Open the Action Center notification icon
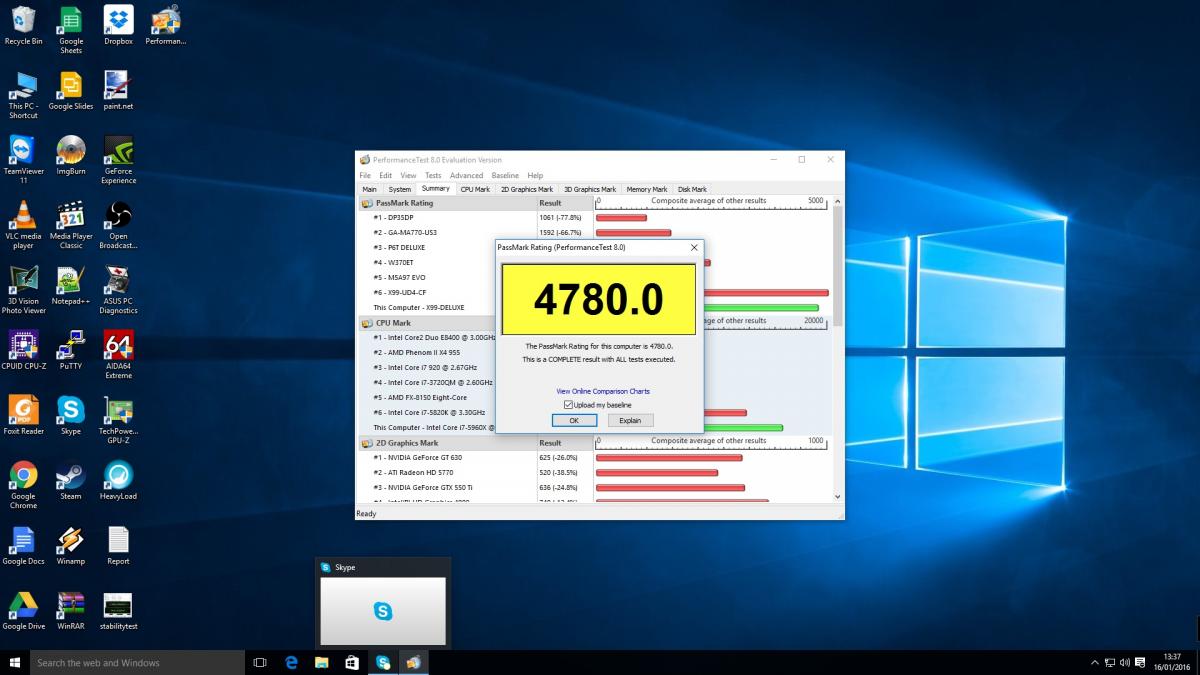1200x675 pixels. (x=1140, y=662)
